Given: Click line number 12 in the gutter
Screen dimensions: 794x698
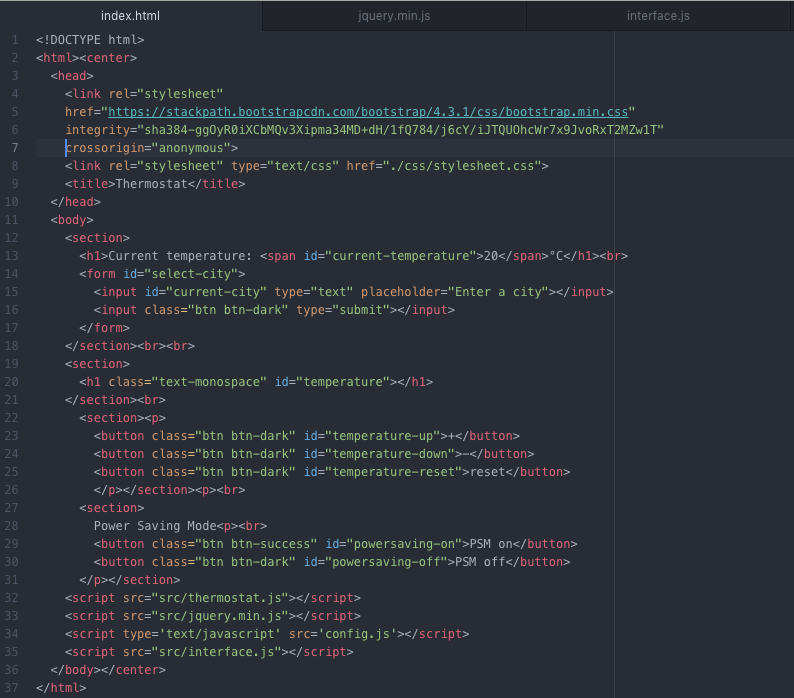Looking at the screenshot, I should click(x=13, y=238).
